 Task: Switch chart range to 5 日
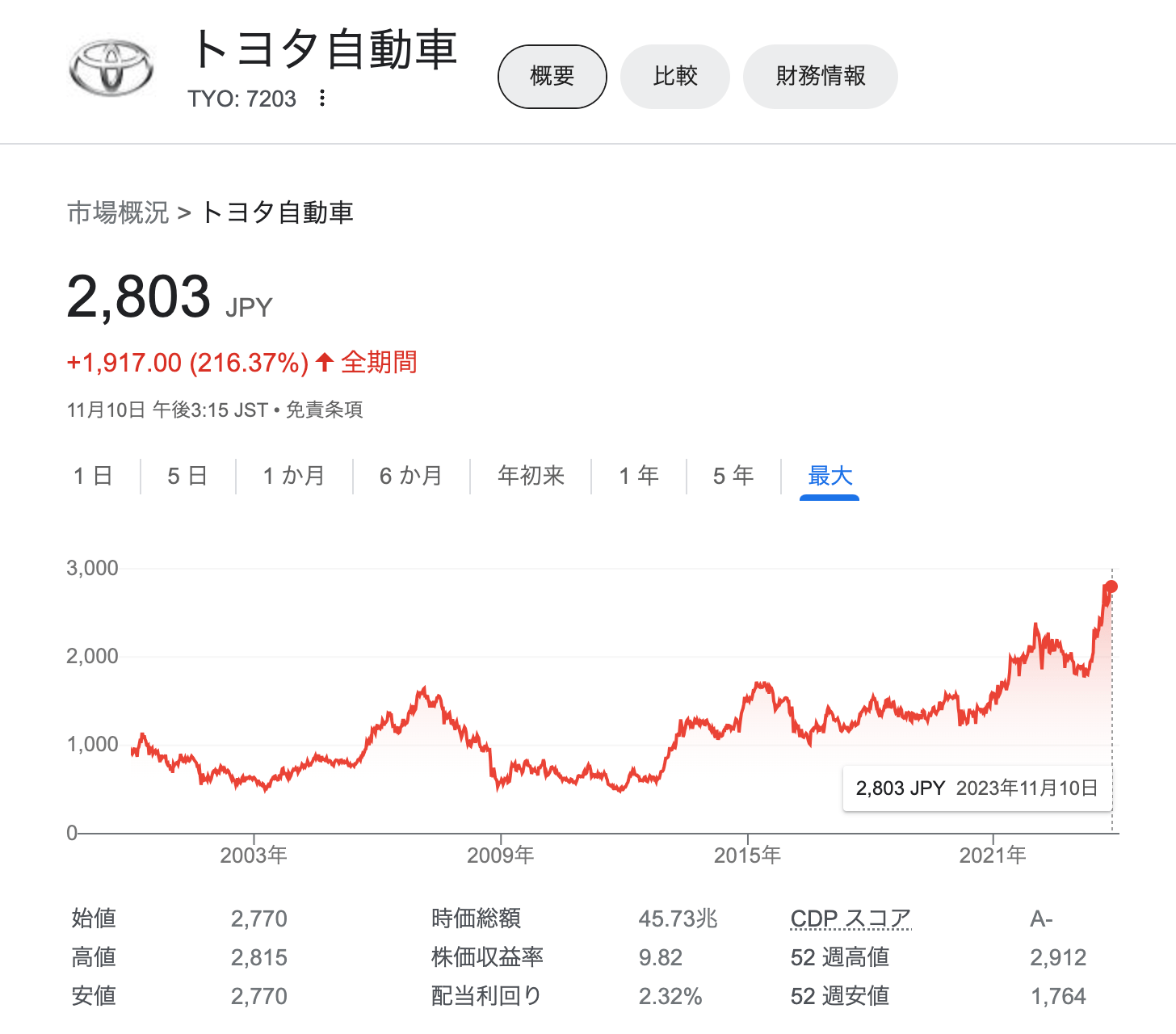pyautogui.click(x=187, y=476)
